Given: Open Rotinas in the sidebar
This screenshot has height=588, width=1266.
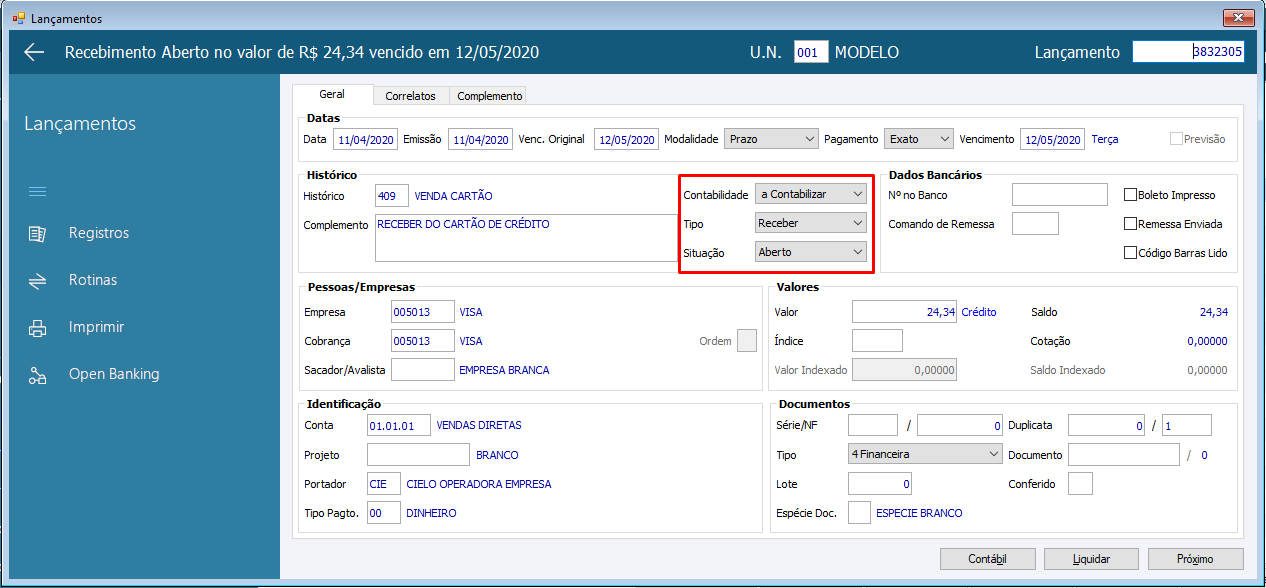Looking at the screenshot, I should click(x=93, y=280).
